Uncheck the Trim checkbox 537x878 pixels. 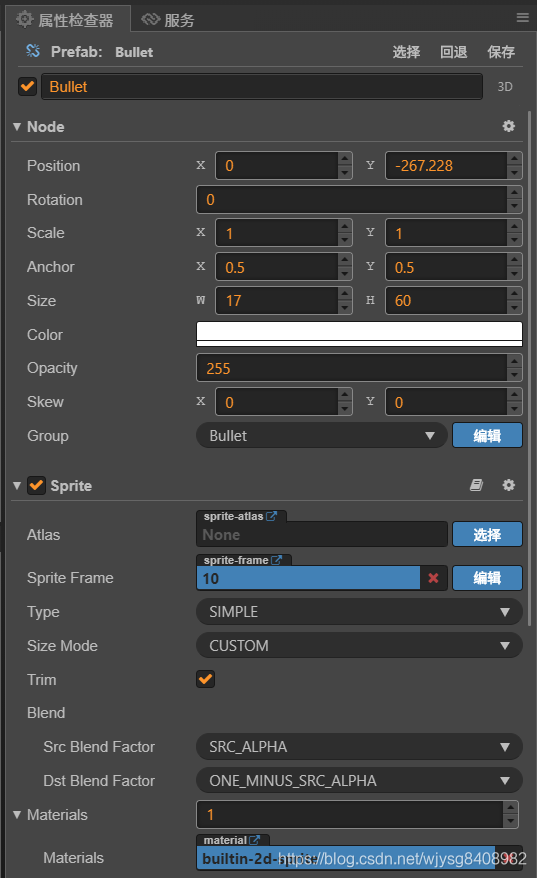(x=206, y=679)
